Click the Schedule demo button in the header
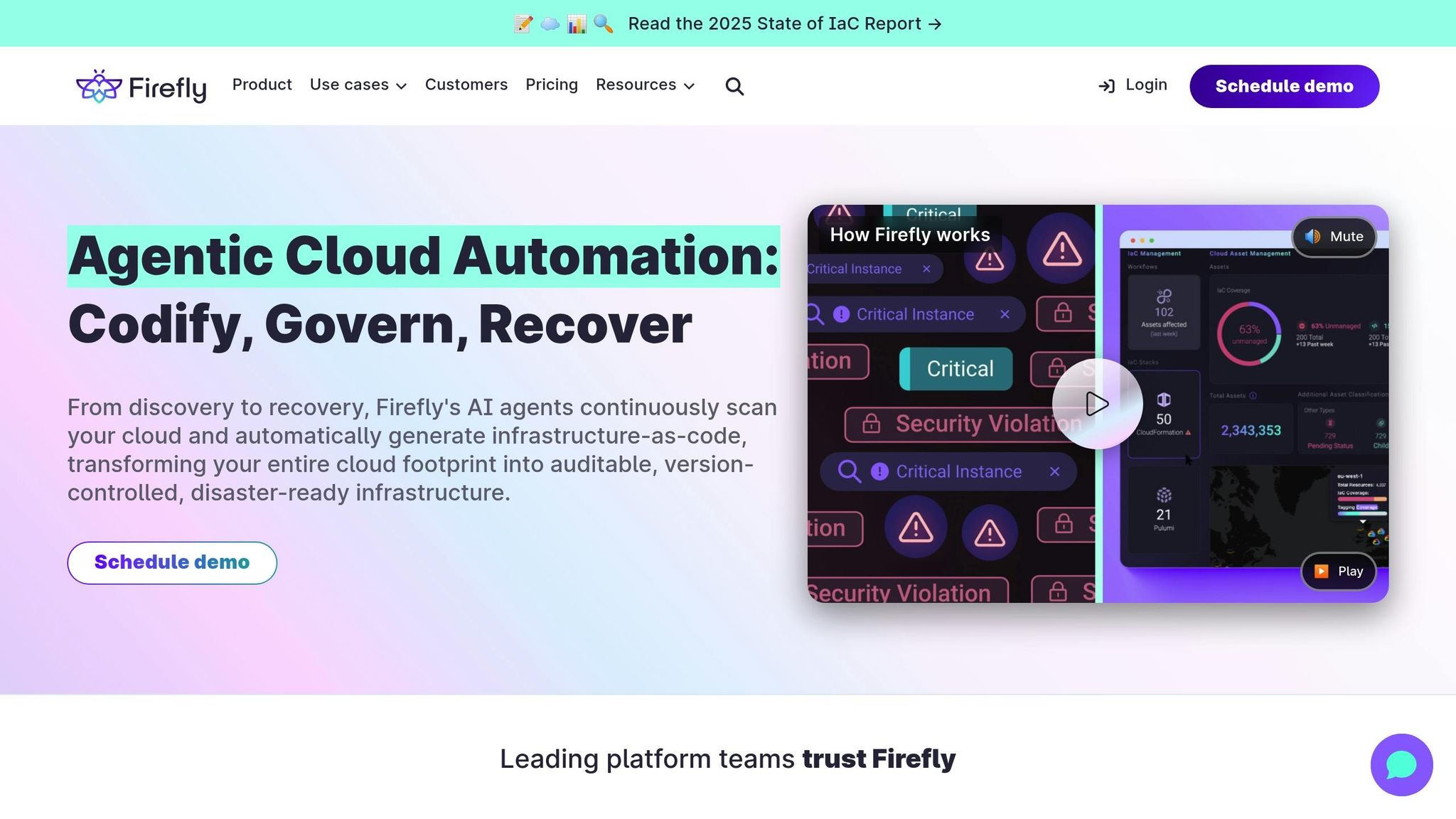Screen dimensions: 1456x819 (1284, 86)
